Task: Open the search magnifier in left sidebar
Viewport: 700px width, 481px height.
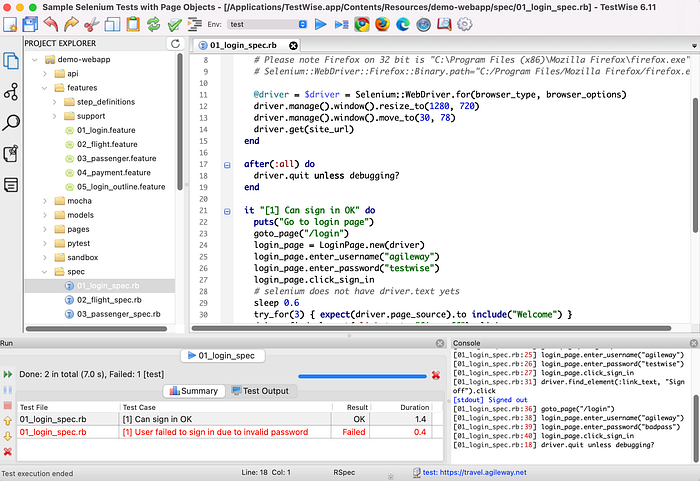Action: (11, 123)
